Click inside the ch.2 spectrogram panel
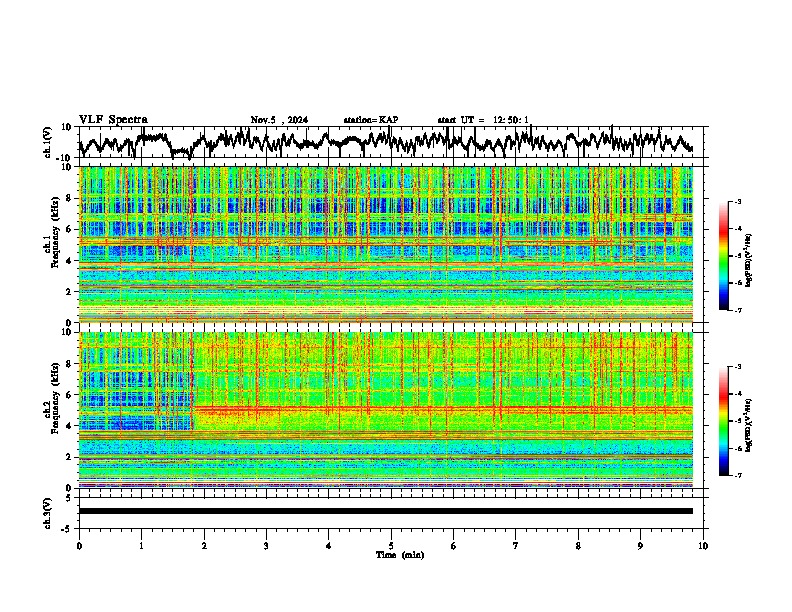 (386, 410)
